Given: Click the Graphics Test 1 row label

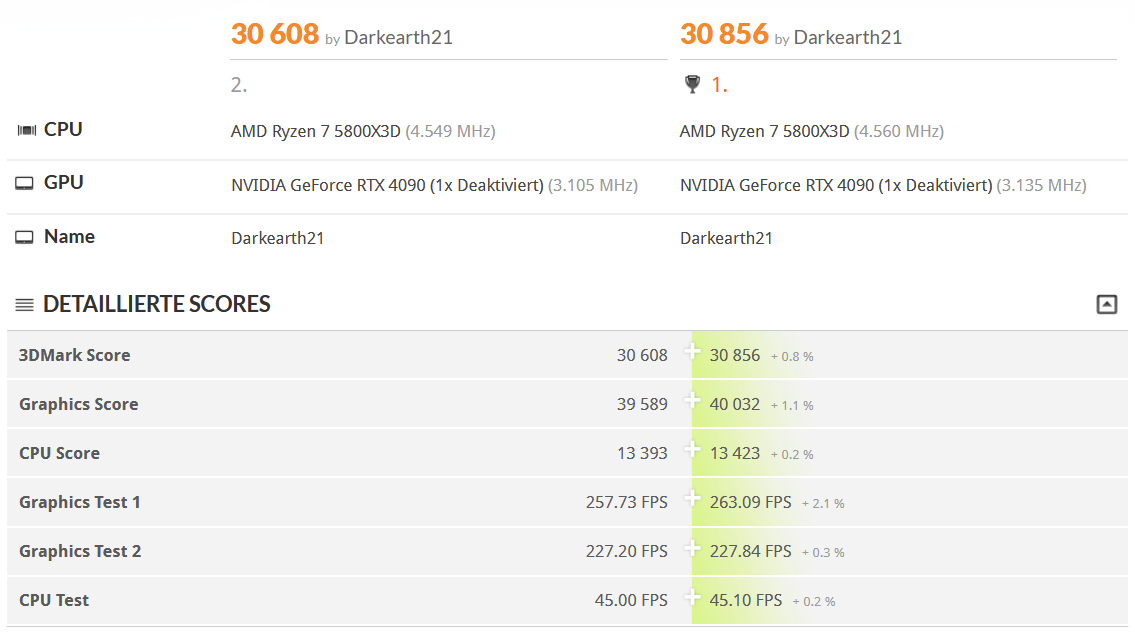Looking at the screenshot, I should click(80, 503).
